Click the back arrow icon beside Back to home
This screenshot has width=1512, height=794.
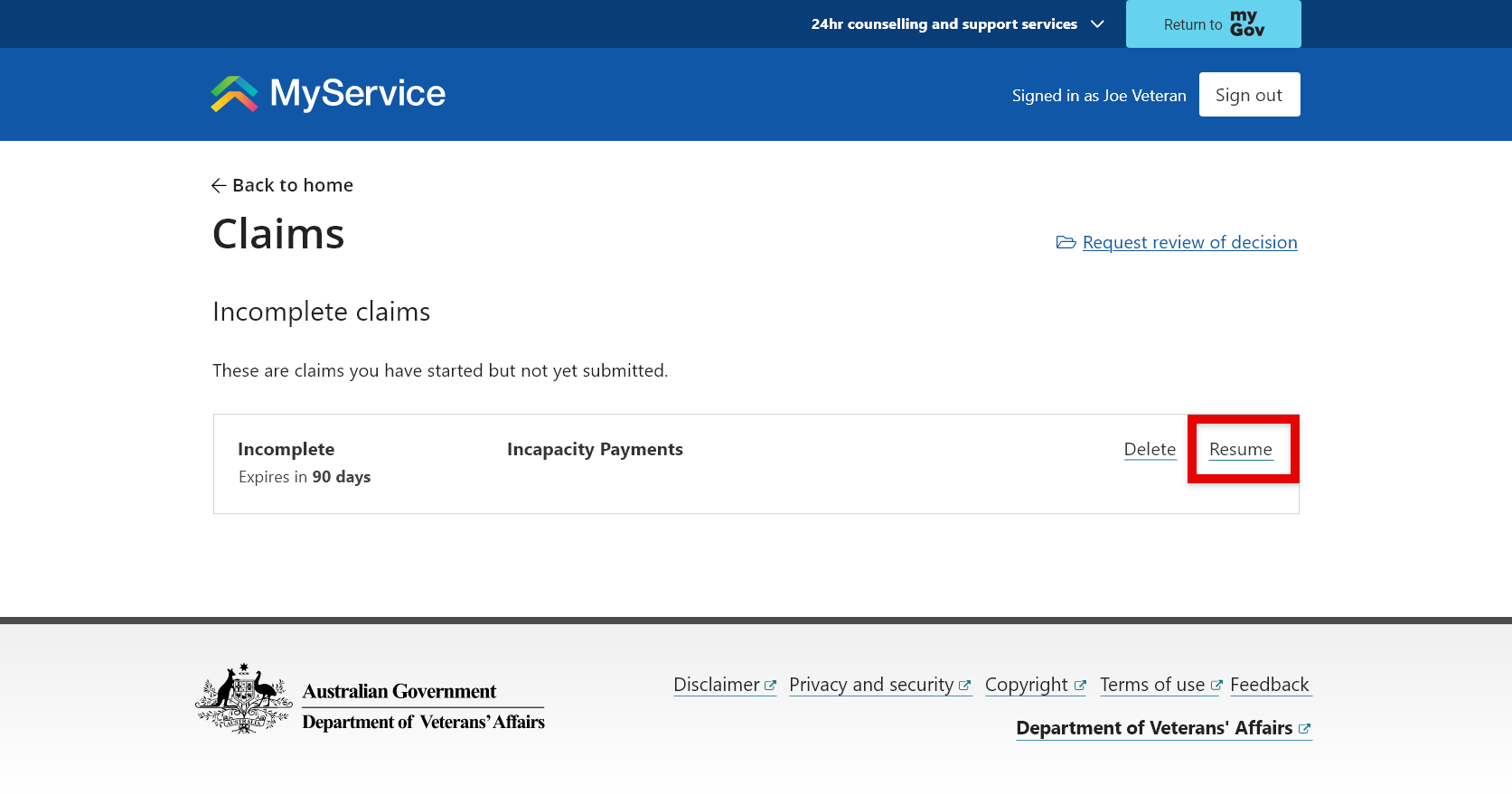click(219, 185)
